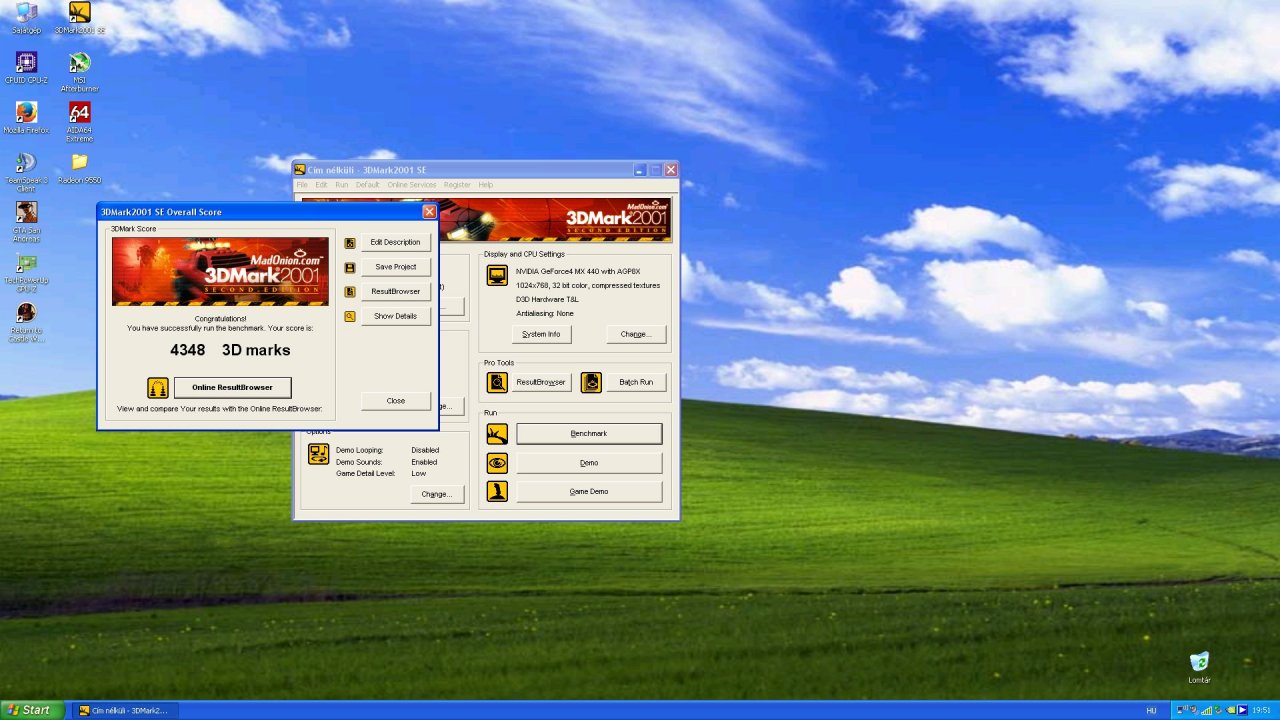Select the TeamSpeak 3 Client desktop icon
Viewport: 1280px width, 720px height.
pos(26,171)
